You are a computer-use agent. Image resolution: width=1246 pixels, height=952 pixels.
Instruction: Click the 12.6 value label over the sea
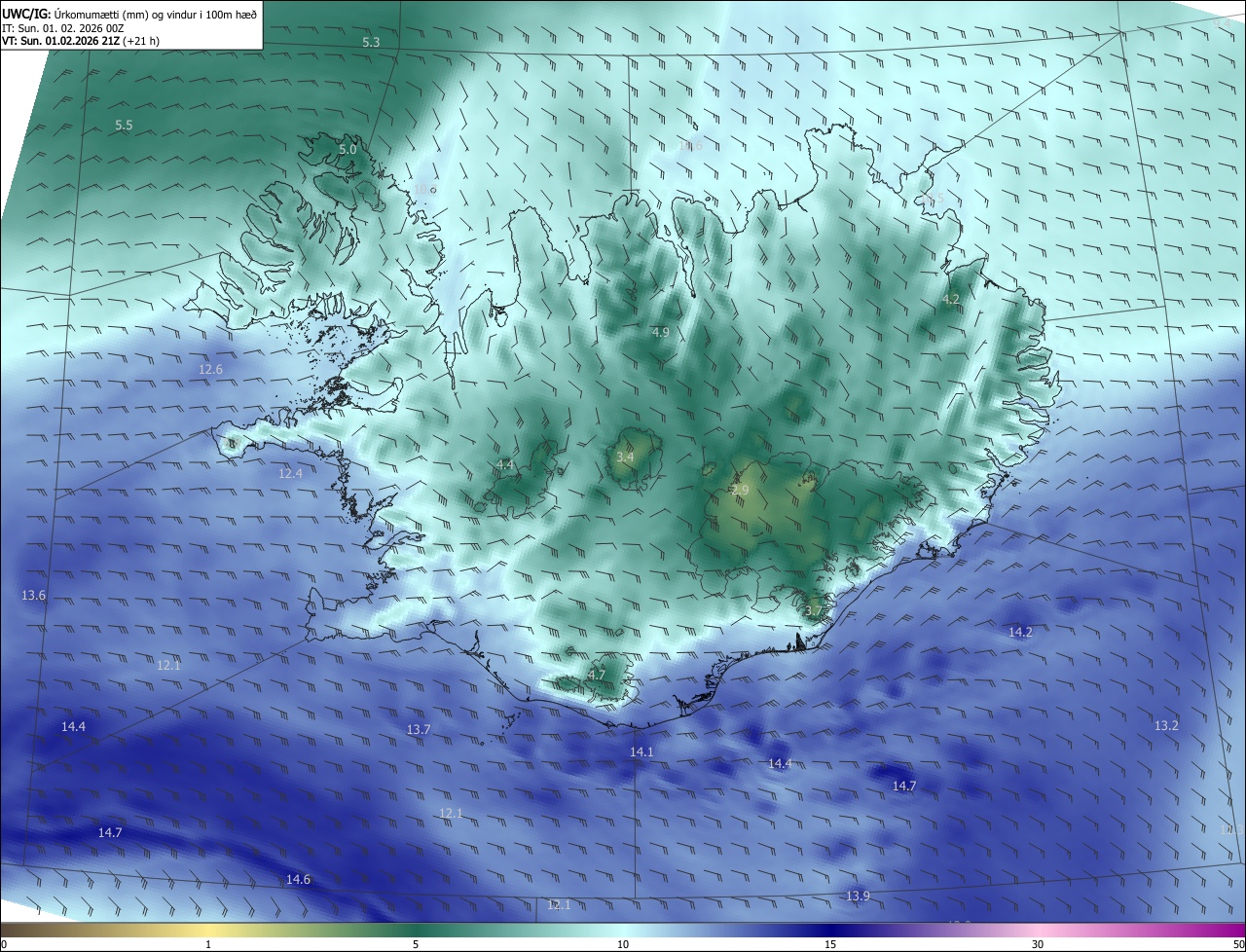[x=210, y=370]
